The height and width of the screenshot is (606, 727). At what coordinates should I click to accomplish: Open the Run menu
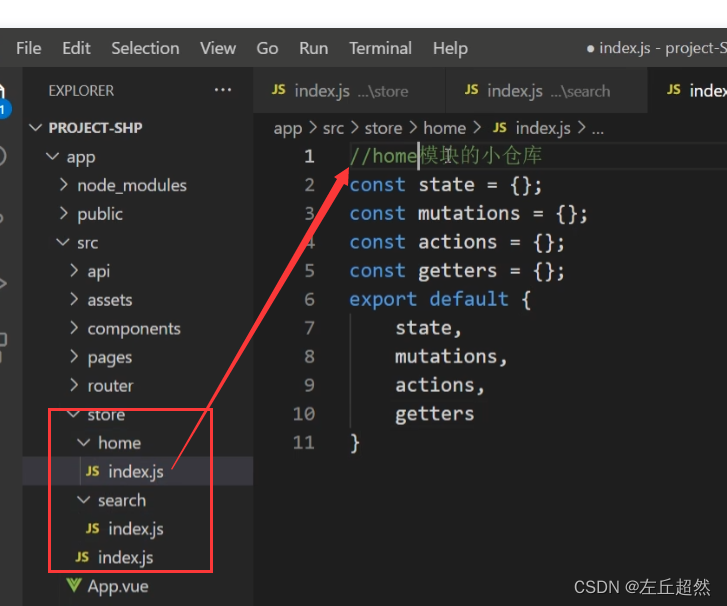[313, 48]
